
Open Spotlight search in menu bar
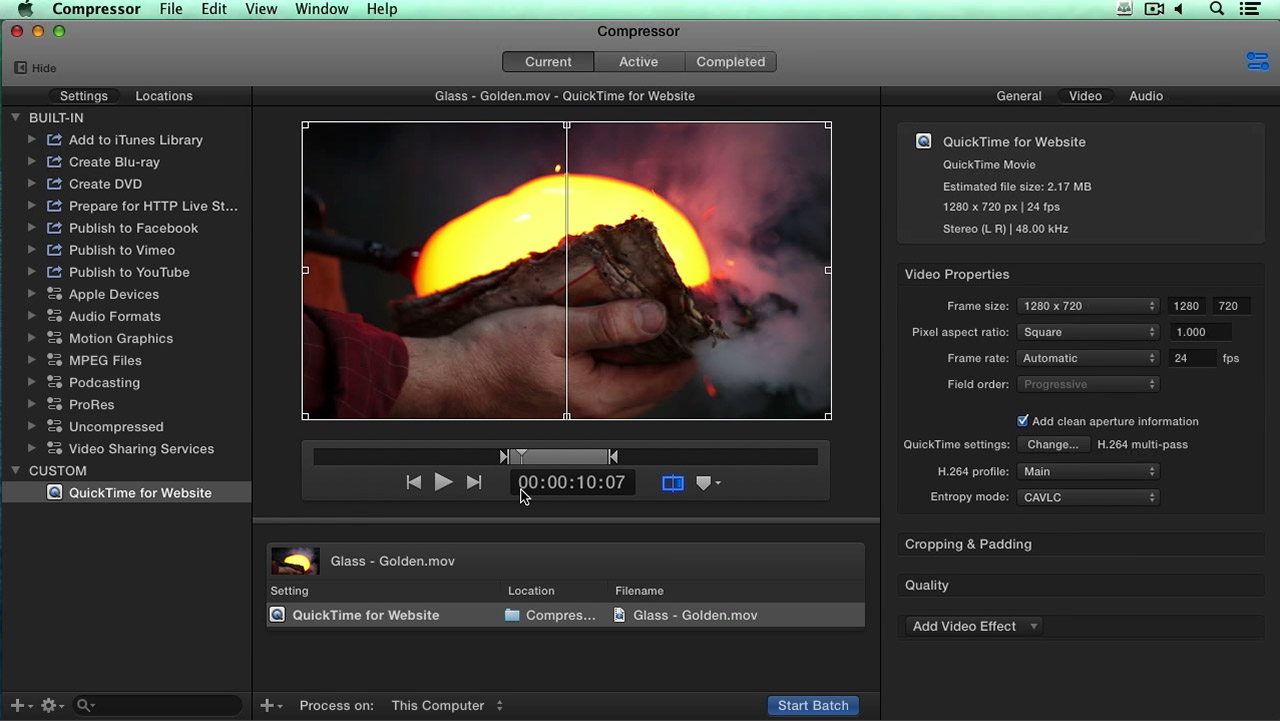(x=1217, y=9)
